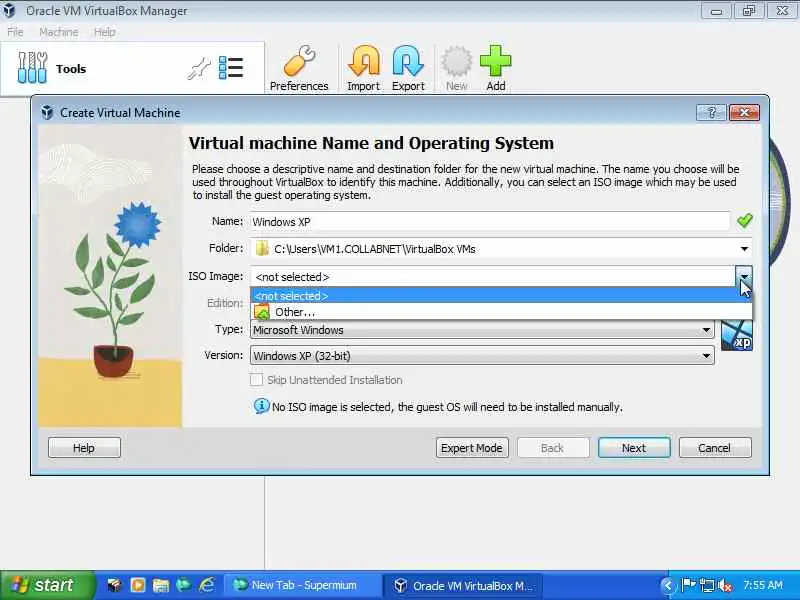Click the Virtual machine Name and Operating System heading
This screenshot has width=800, height=600.
coord(371,143)
